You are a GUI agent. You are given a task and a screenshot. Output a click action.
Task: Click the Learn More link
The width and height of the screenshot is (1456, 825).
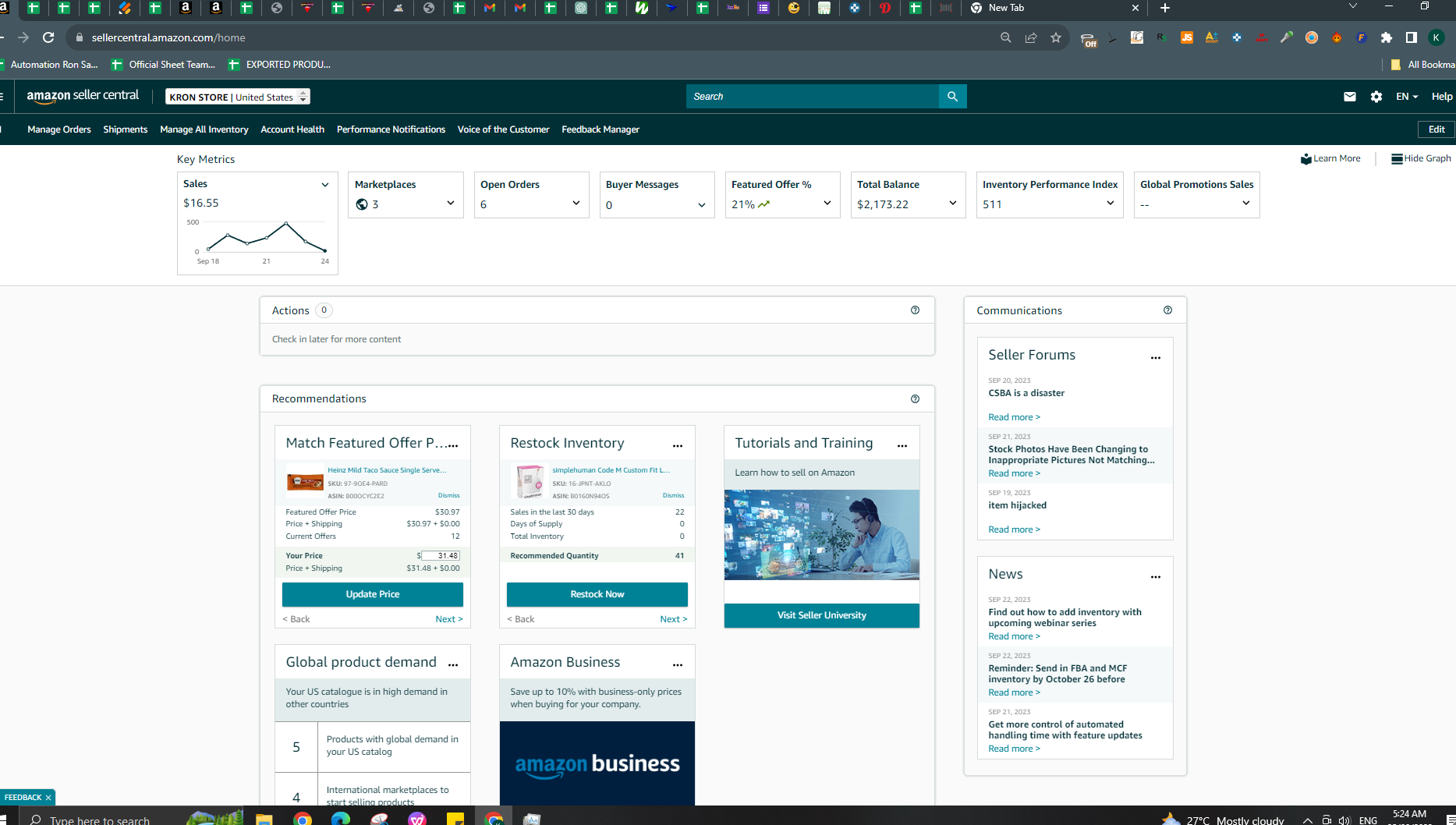[1330, 158]
